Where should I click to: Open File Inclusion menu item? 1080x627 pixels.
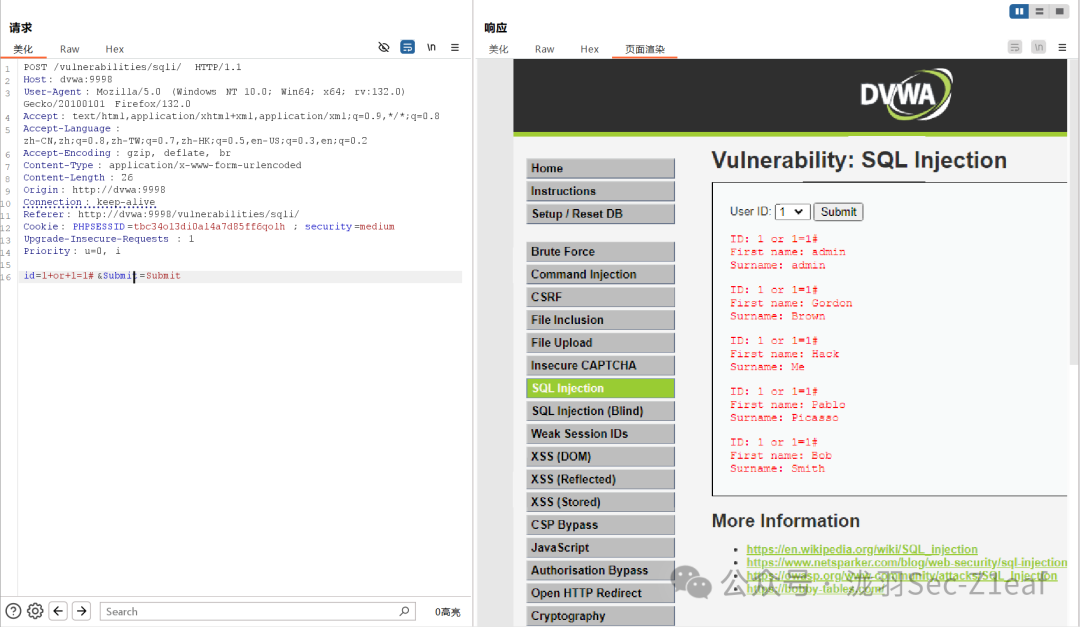[600, 320]
